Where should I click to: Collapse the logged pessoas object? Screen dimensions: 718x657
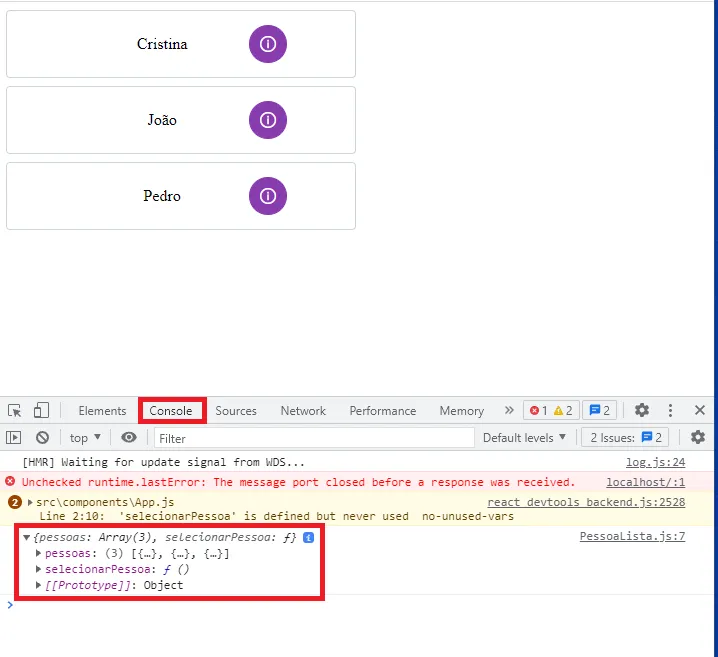pos(27,538)
